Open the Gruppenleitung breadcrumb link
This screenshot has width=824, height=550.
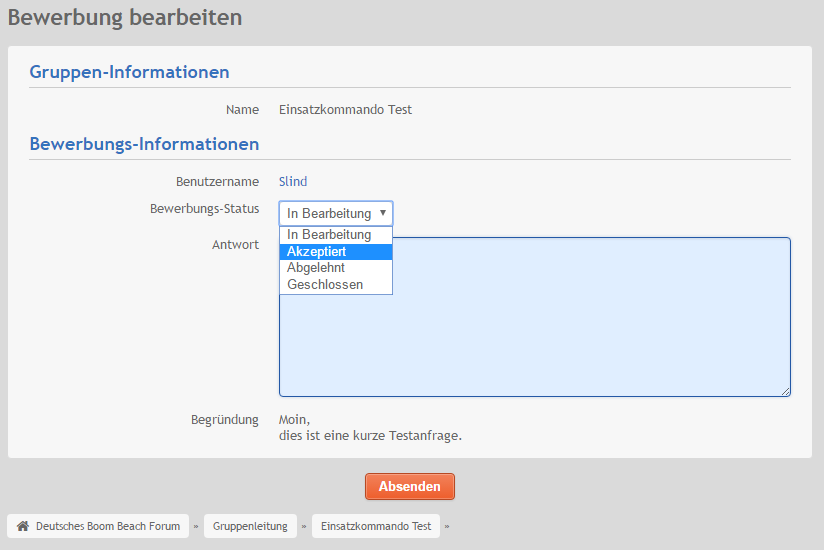coord(250,526)
